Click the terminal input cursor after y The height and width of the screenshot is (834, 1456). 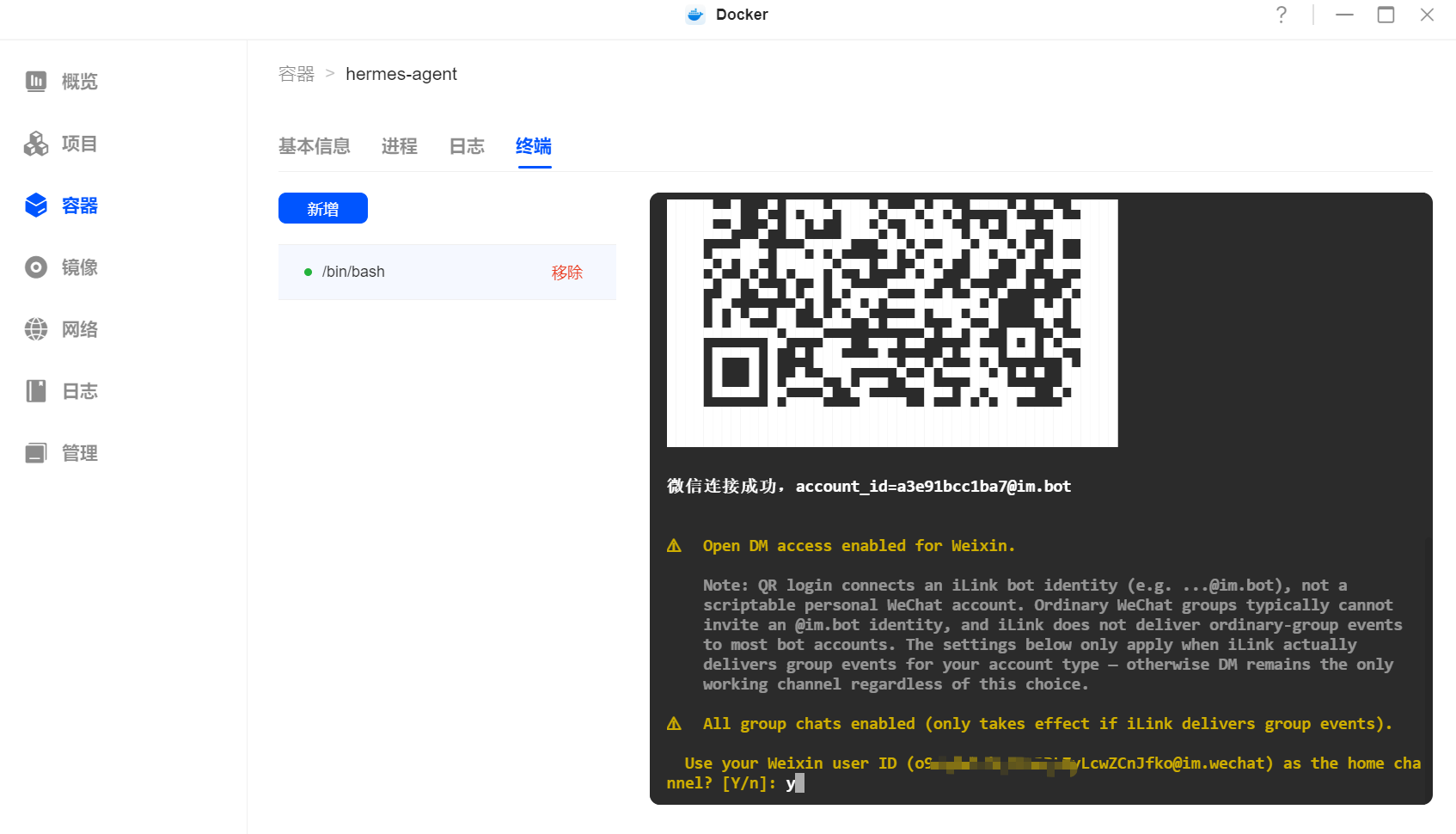click(799, 783)
